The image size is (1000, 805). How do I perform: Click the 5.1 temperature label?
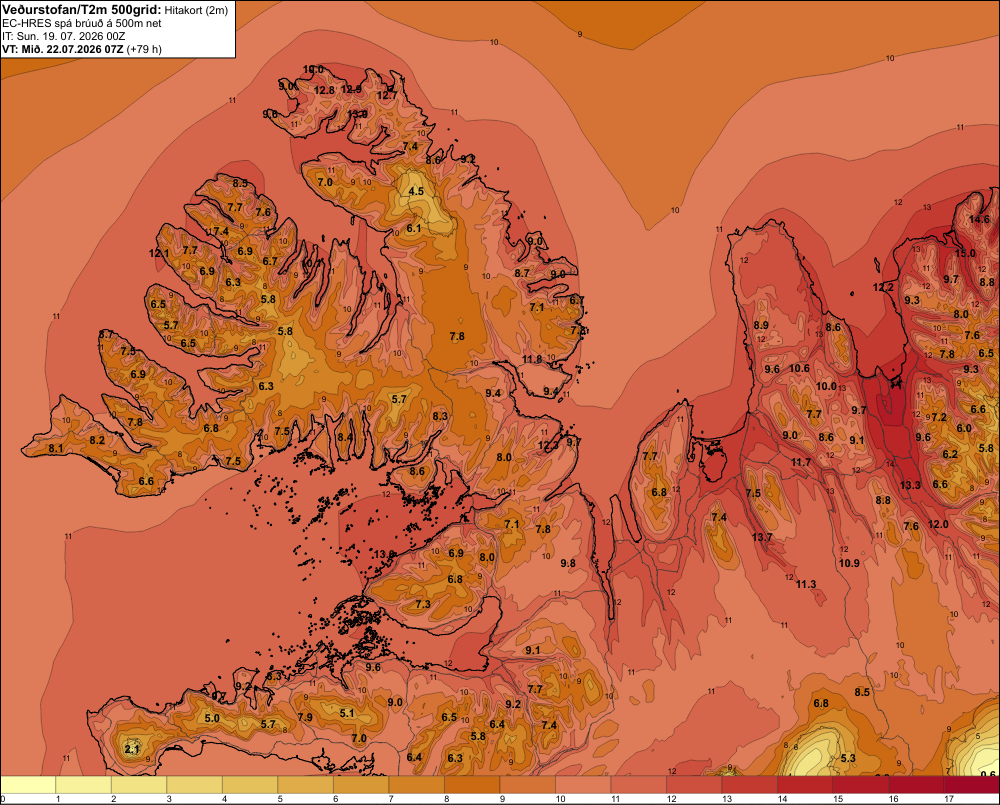(x=346, y=713)
